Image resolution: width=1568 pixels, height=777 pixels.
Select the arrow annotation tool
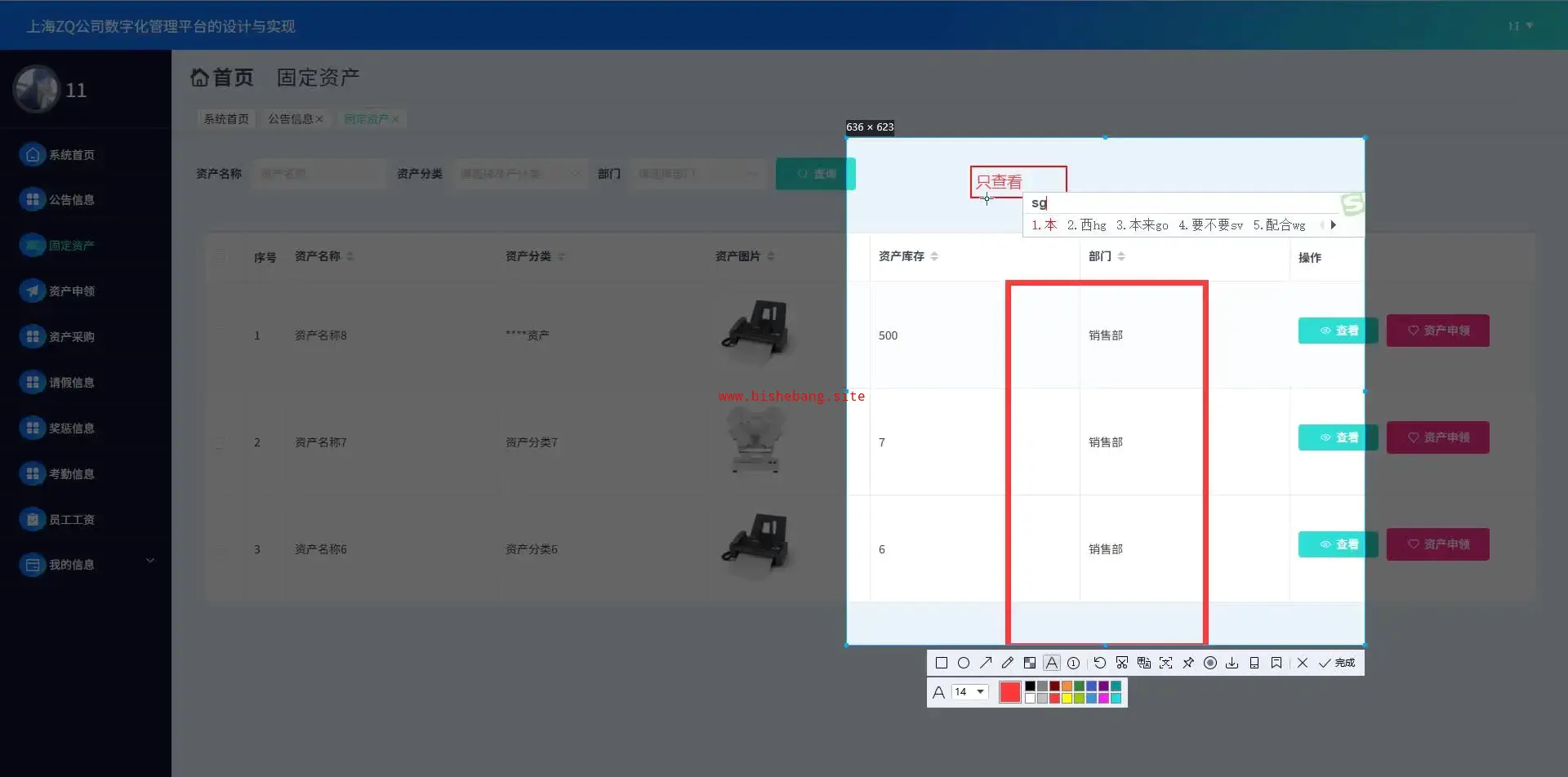point(986,663)
